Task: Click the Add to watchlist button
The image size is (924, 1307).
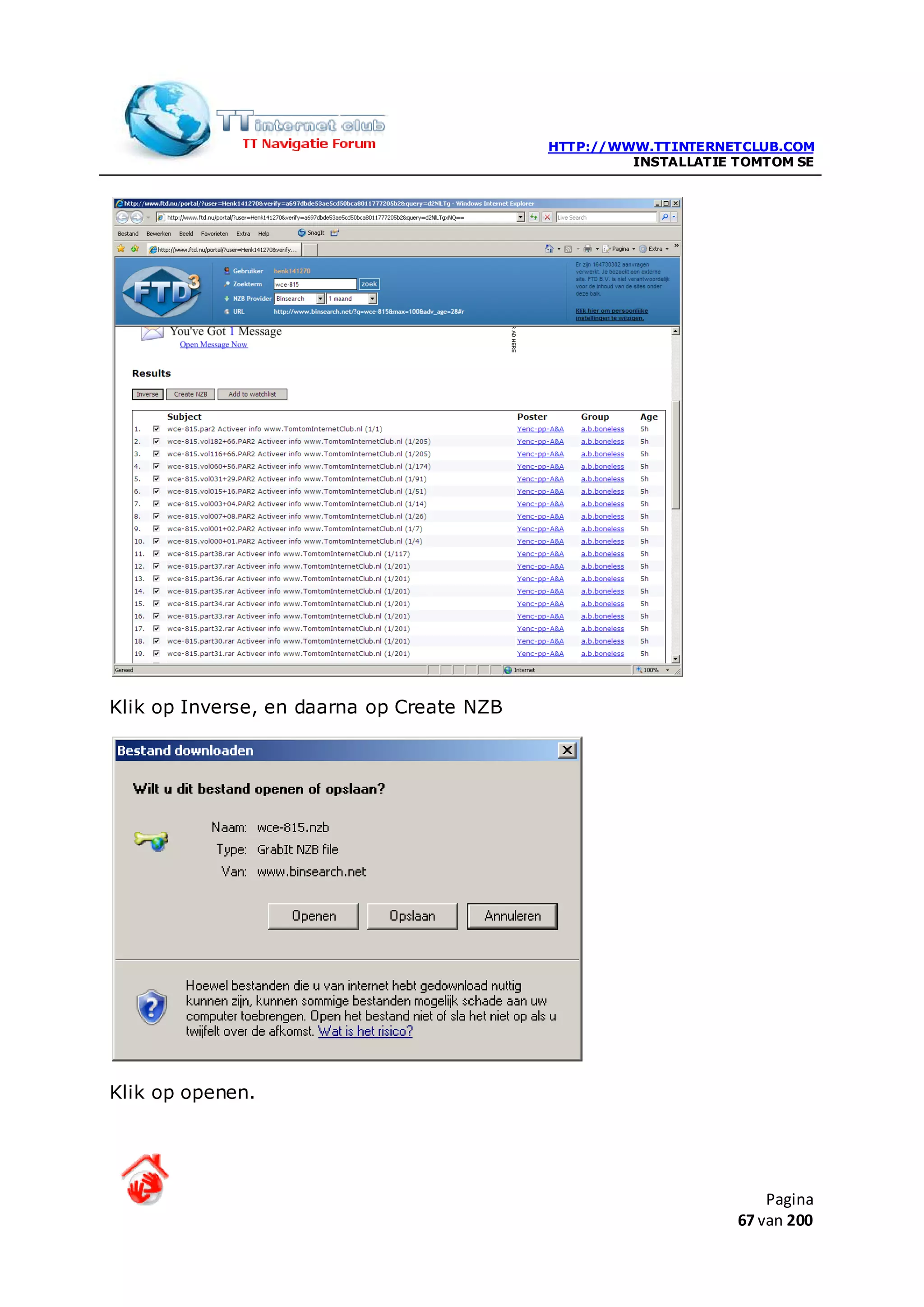Action: coord(252,394)
